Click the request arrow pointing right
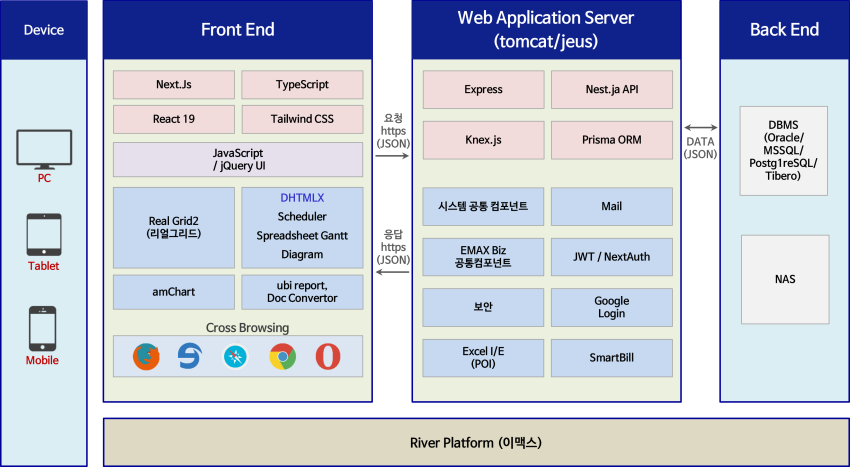The width and height of the screenshot is (850, 467). pos(392,156)
